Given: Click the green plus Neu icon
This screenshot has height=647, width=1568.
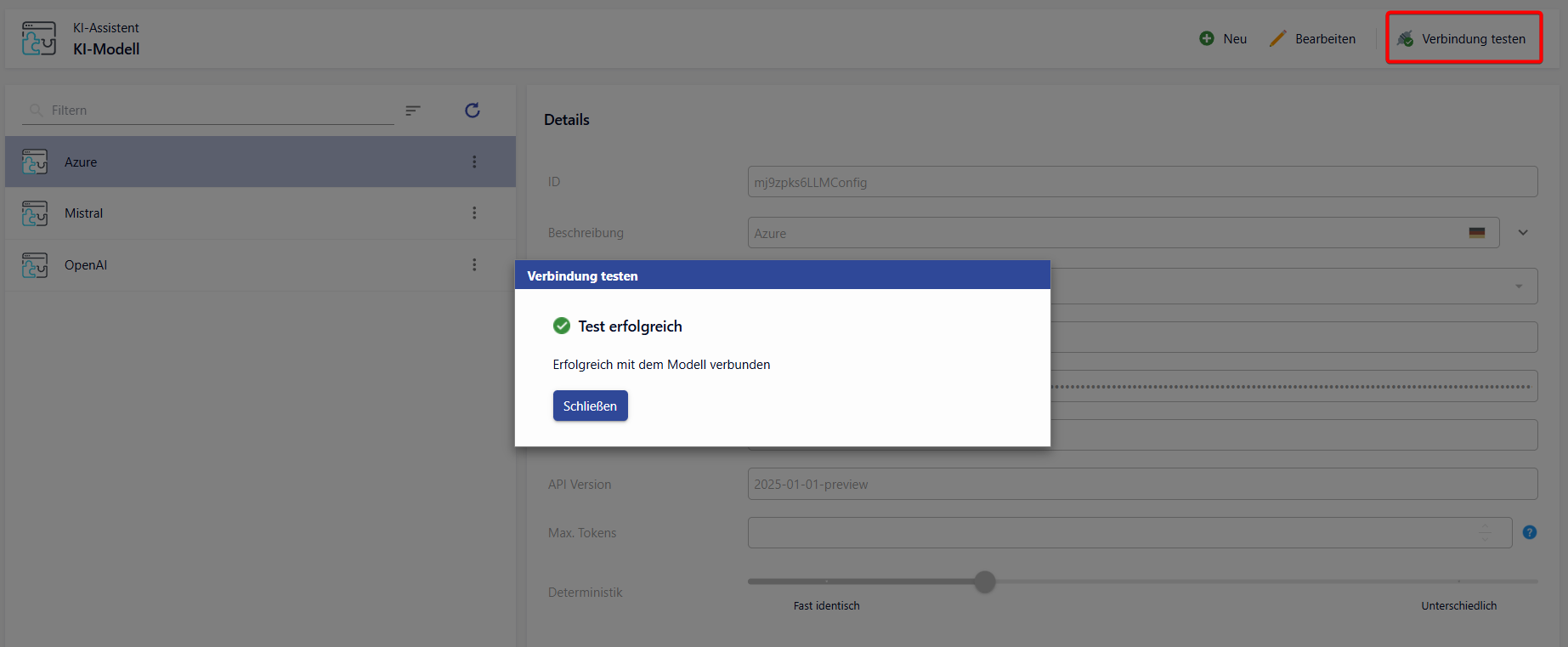Looking at the screenshot, I should pos(1206,39).
